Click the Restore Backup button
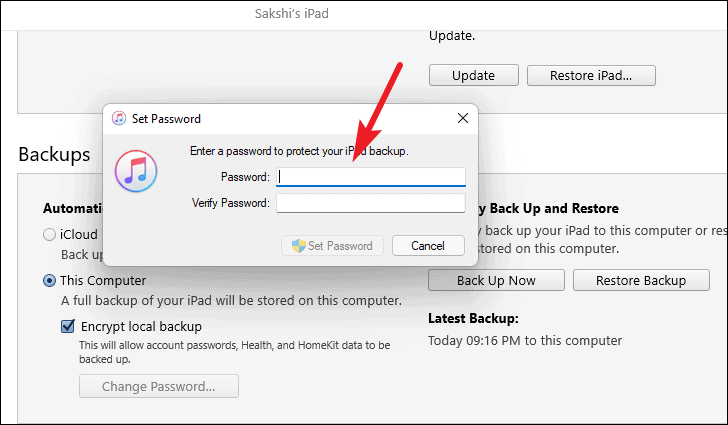Viewport: 728px width, 425px height. [x=641, y=281]
